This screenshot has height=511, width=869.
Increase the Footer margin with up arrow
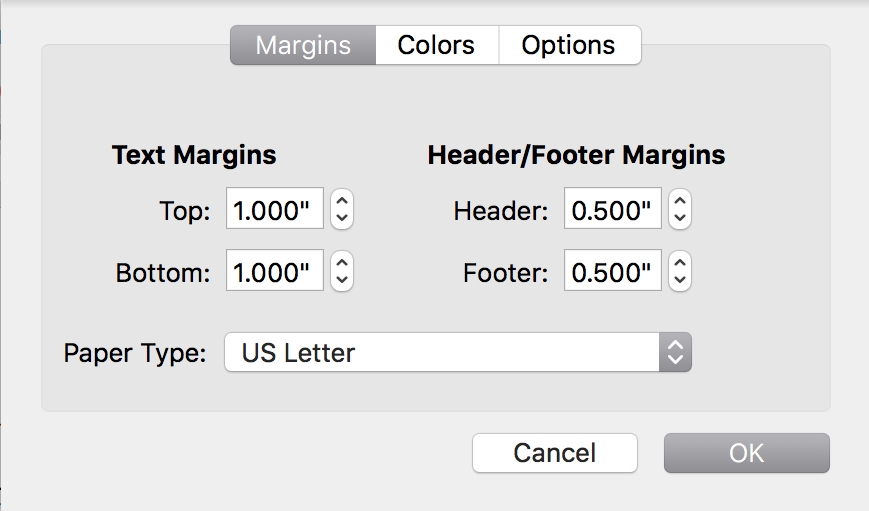coord(680,262)
